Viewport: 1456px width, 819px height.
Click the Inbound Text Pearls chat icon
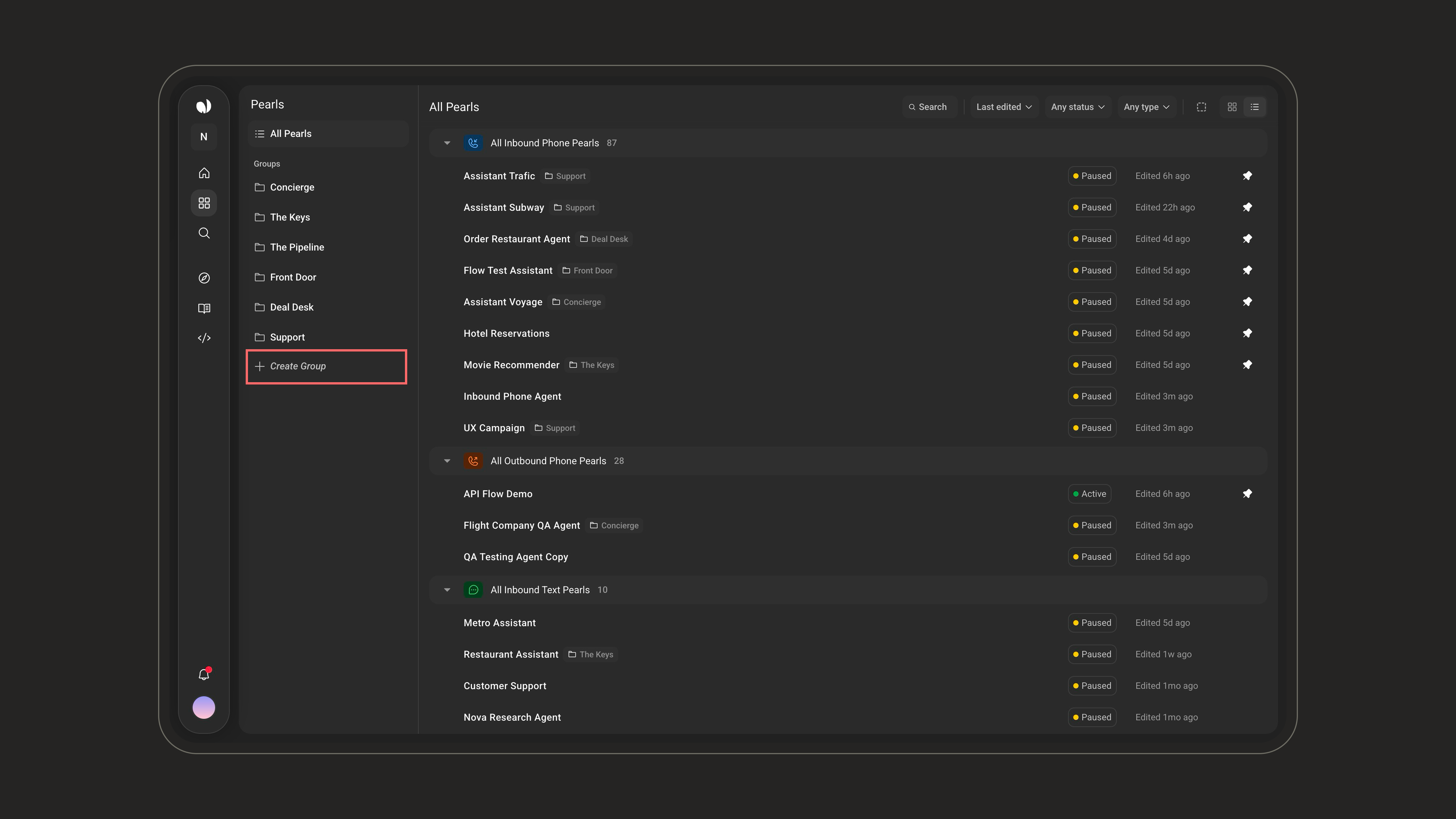click(x=473, y=590)
